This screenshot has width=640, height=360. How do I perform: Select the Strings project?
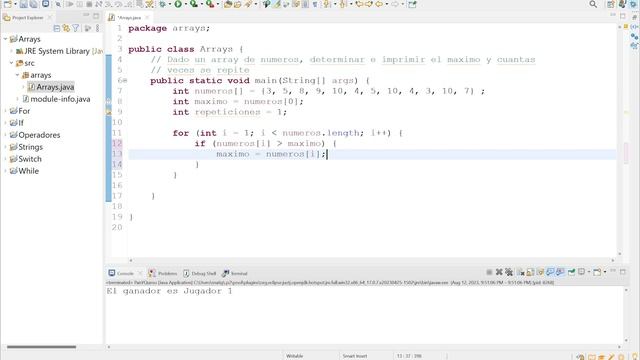coord(26,147)
